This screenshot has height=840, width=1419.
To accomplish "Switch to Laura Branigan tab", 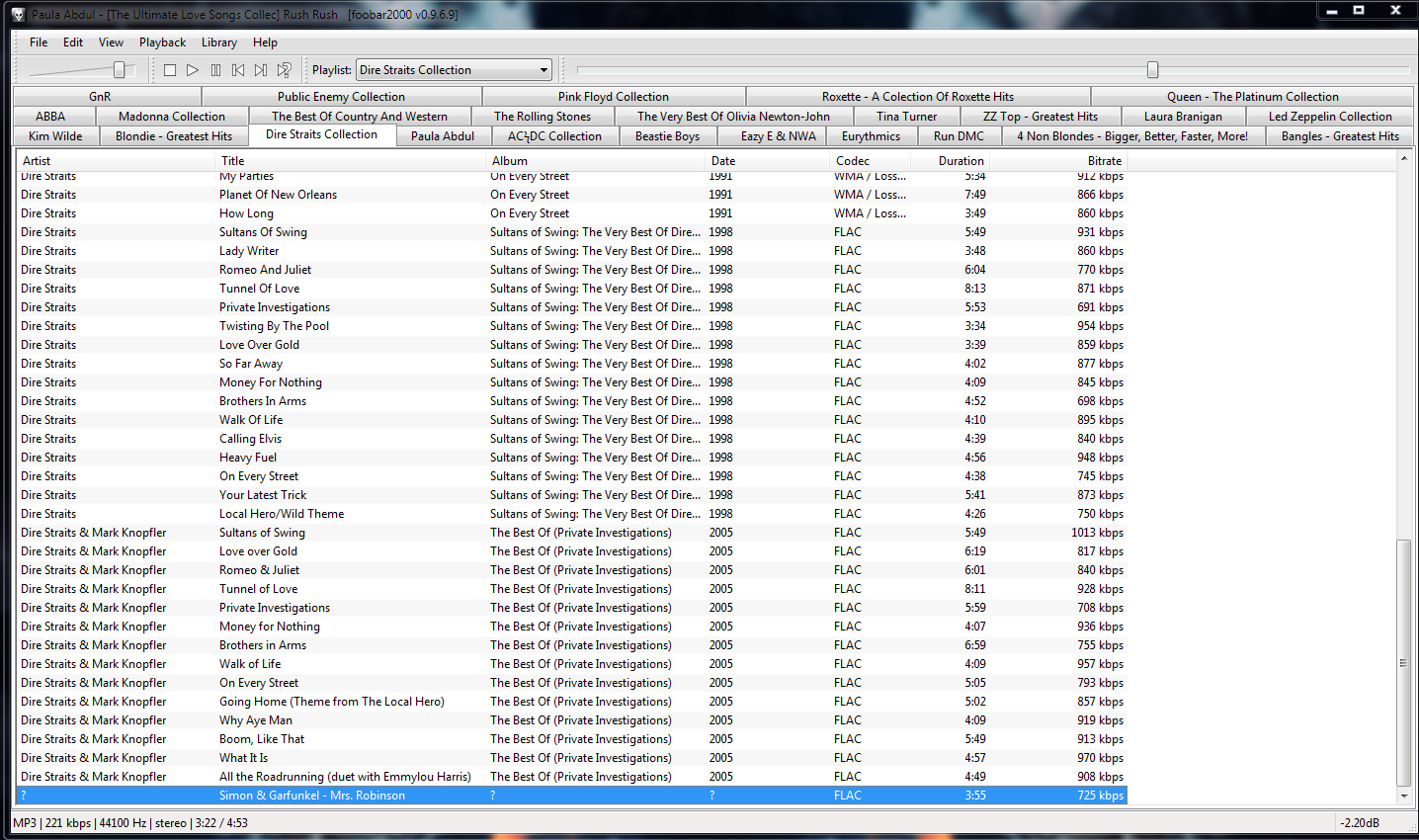I will (x=1183, y=117).
